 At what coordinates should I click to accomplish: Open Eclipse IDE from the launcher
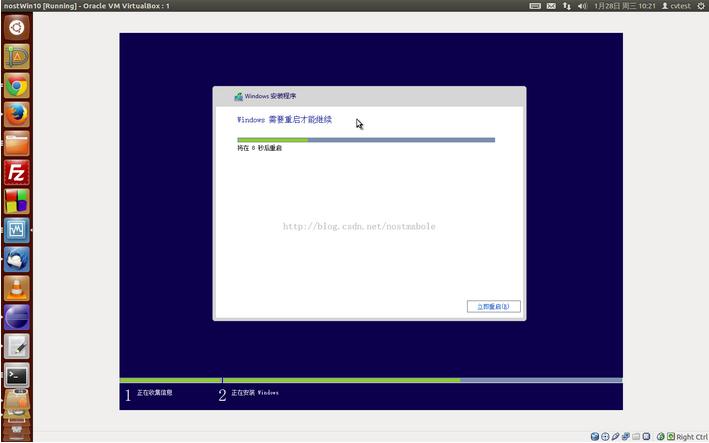pyautogui.click(x=17, y=317)
